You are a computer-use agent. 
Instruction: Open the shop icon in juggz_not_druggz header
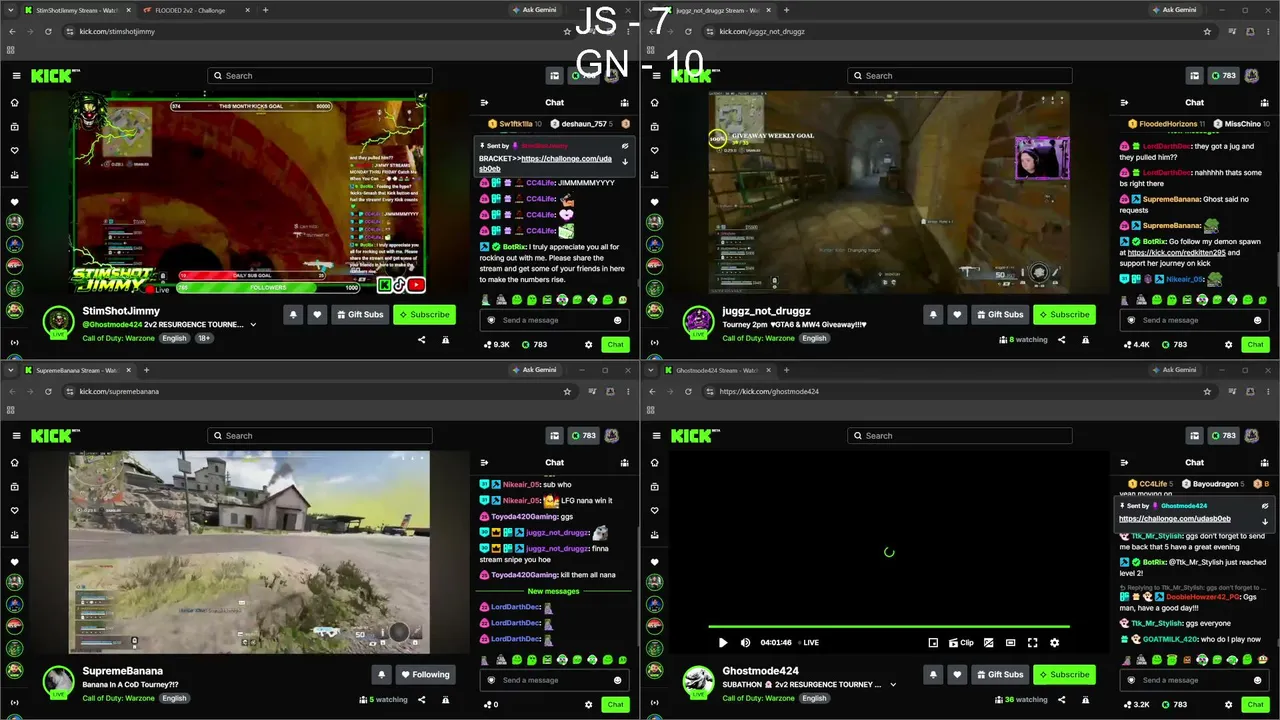pyautogui.click(x=1194, y=76)
